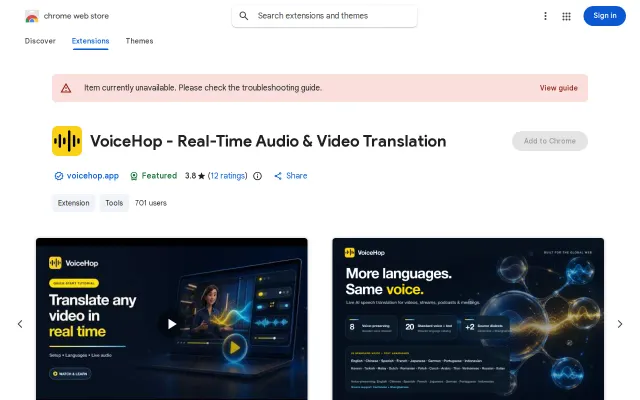
Task: Open the three-dot more options menu
Action: tap(545, 16)
